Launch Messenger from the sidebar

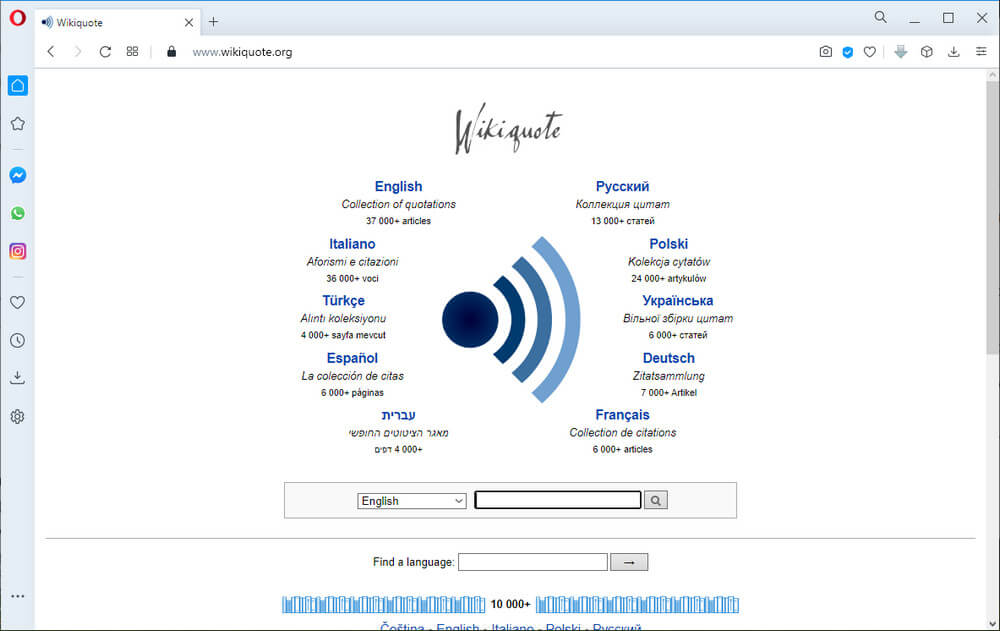(x=18, y=175)
